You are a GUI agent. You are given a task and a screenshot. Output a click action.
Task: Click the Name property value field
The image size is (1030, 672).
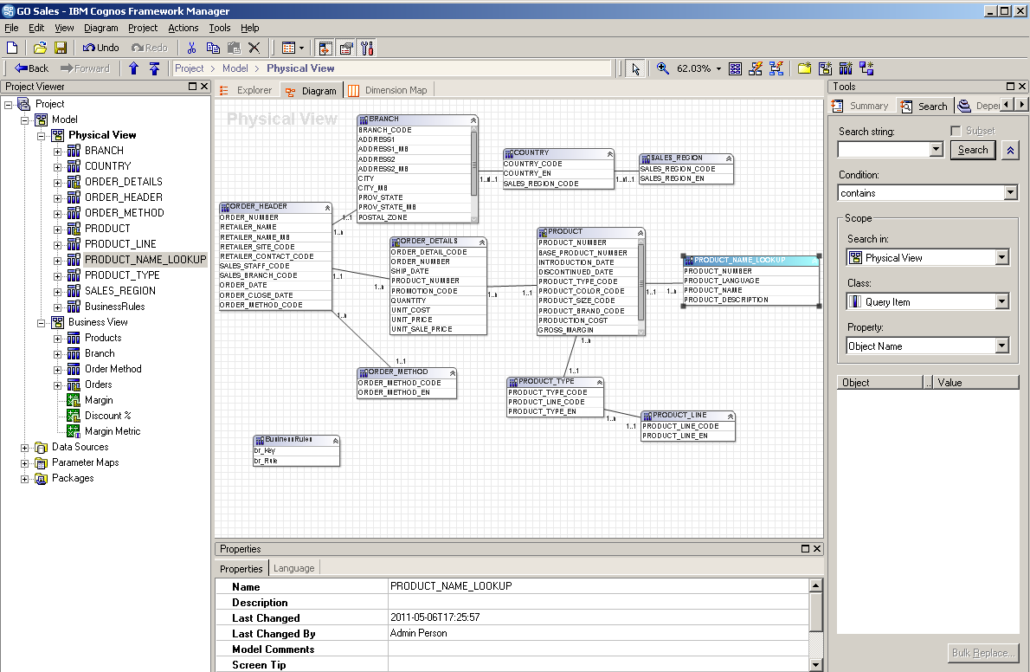pos(598,586)
